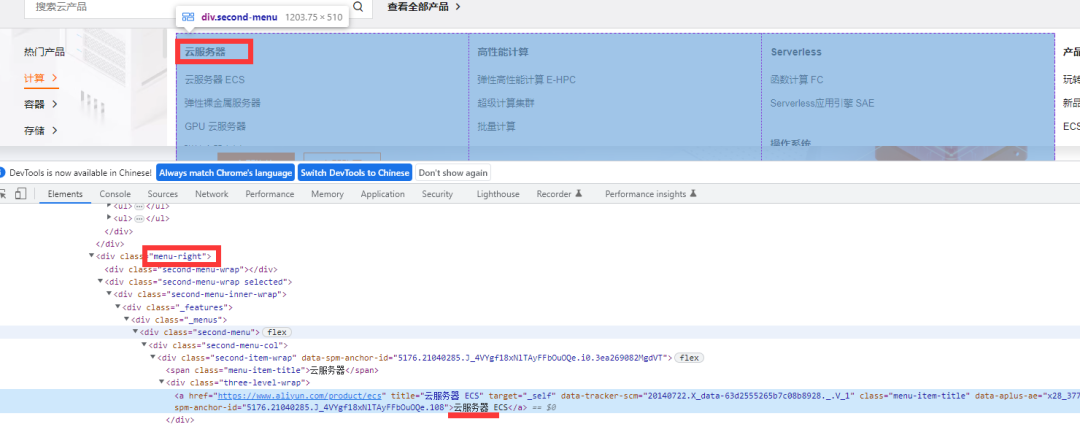Open the Memory tab
Viewport: 1080px width, 427px height.
[x=327, y=194]
